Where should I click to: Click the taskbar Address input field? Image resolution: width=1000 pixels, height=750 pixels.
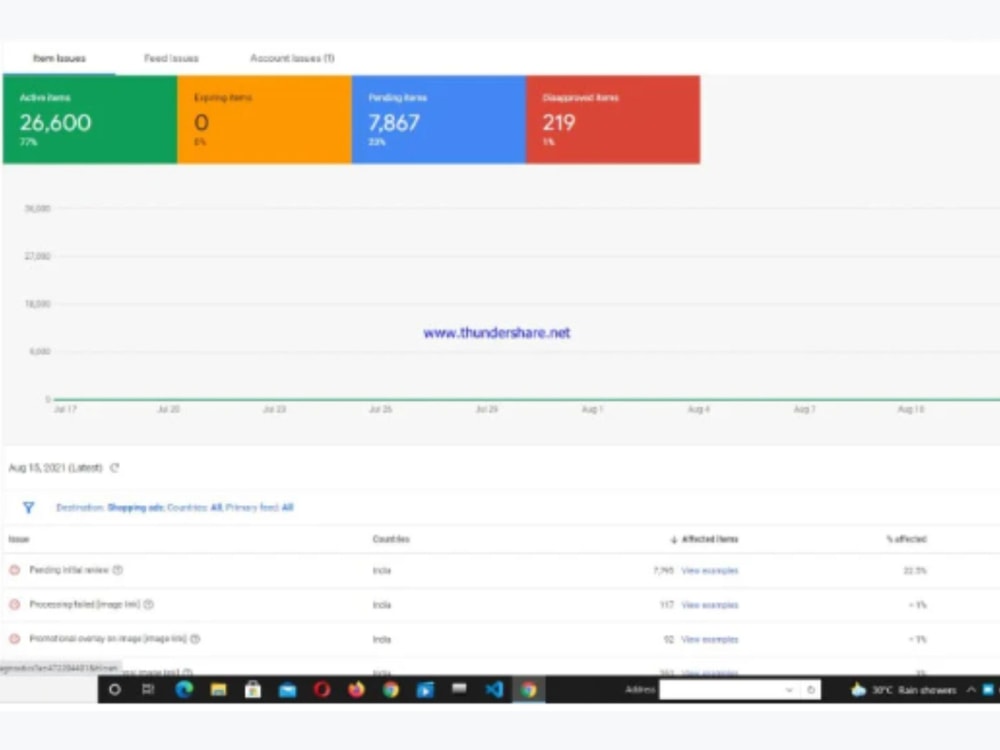pos(720,689)
